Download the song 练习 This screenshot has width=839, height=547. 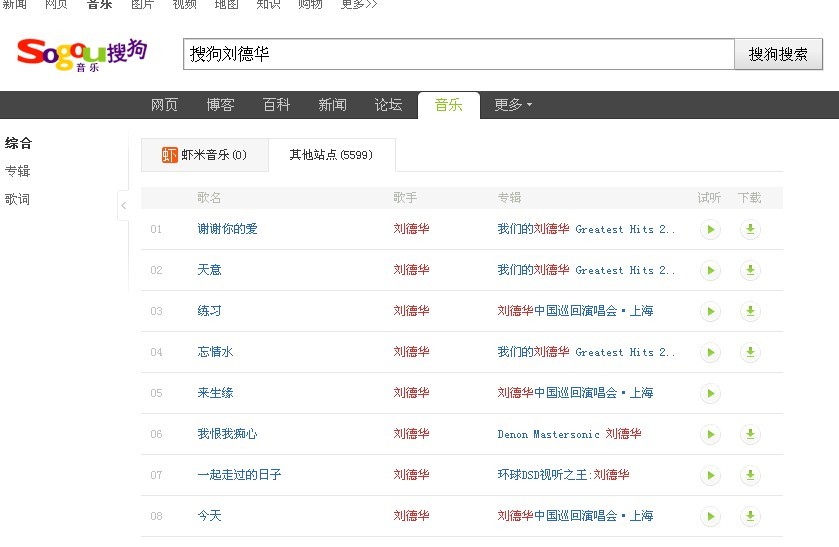tap(750, 312)
